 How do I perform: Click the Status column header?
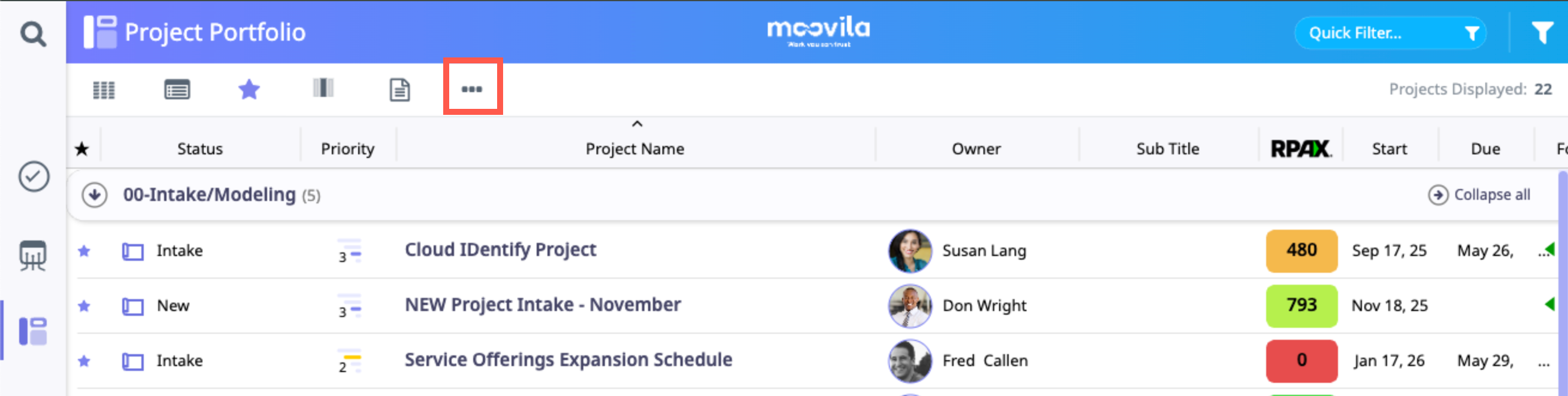tap(199, 149)
